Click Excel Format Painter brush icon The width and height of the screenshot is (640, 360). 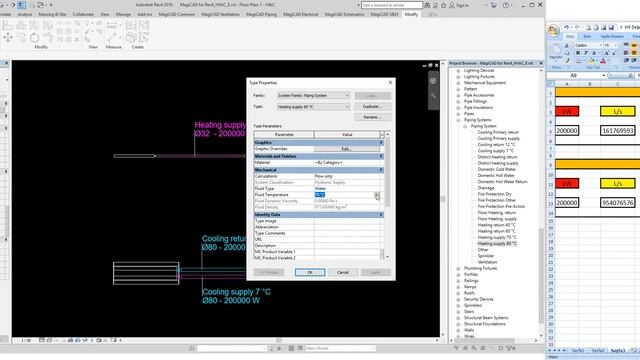[x=567, y=60]
